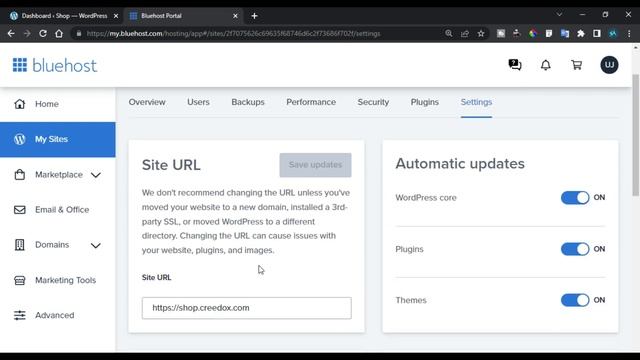Click the Domains building icon

tap(20, 245)
